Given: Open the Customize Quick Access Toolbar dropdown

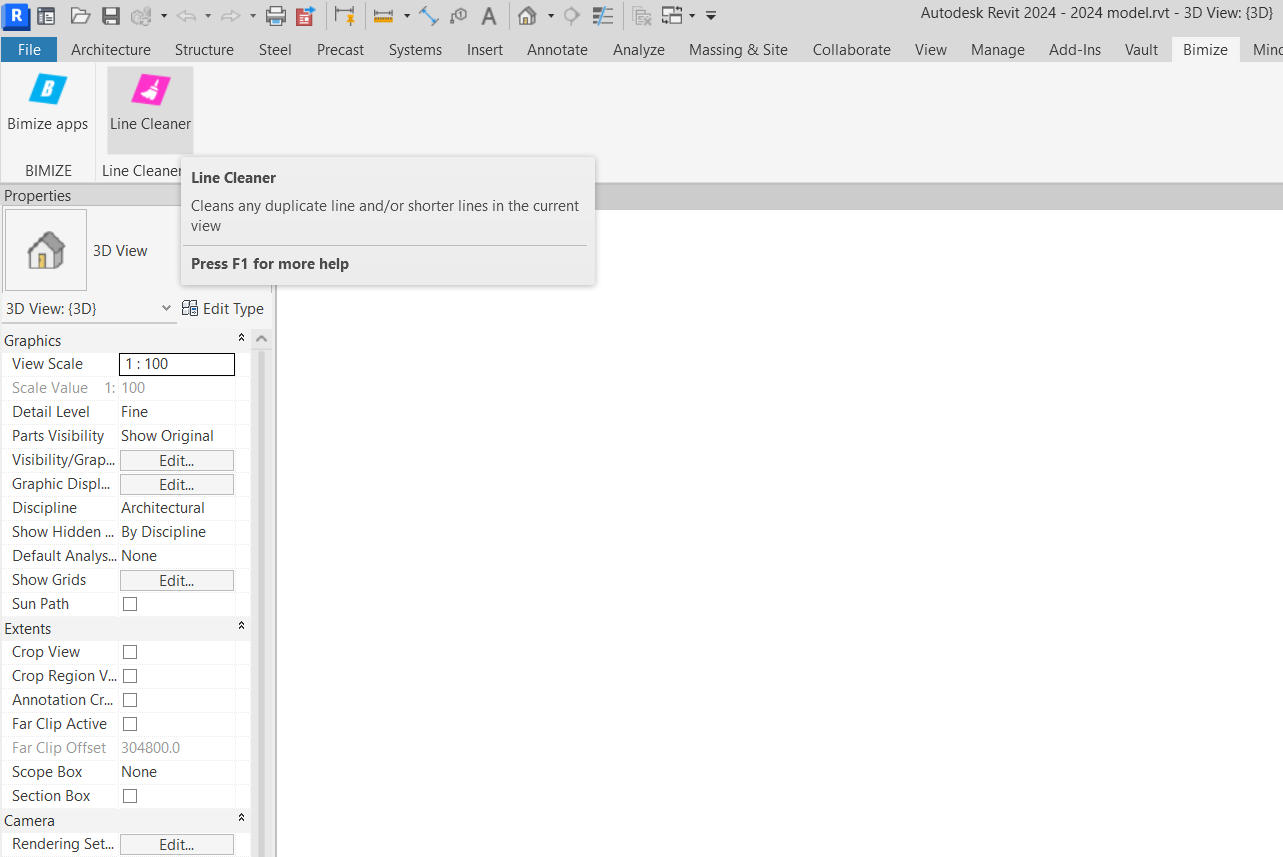Looking at the screenshot, I should (711, 16).
